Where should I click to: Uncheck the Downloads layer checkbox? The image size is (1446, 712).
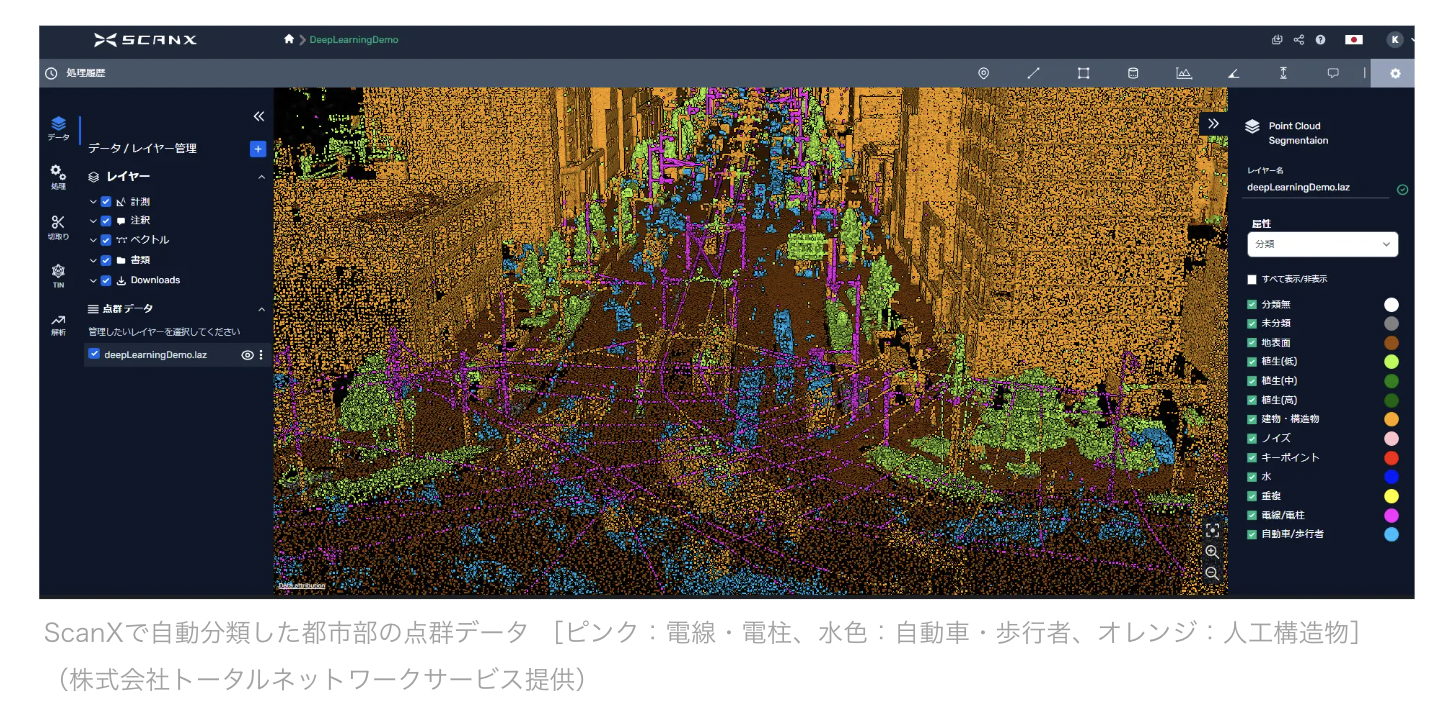[106, 280]
